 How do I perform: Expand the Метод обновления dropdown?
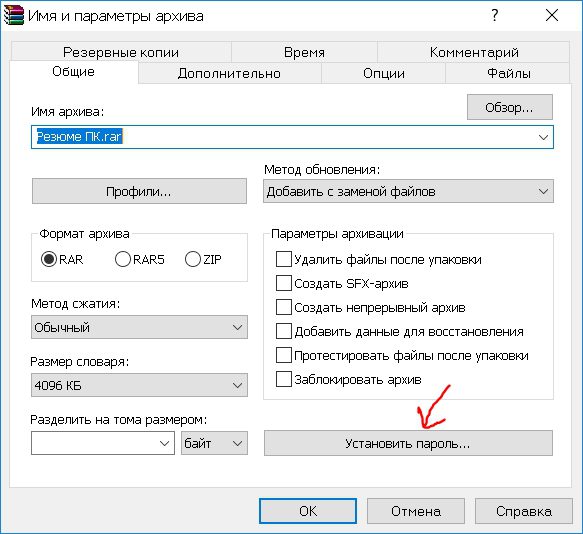tap(408, 191)
